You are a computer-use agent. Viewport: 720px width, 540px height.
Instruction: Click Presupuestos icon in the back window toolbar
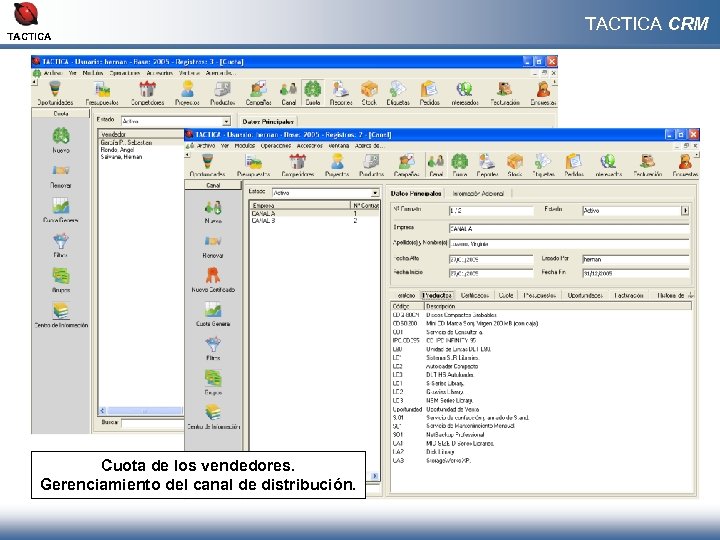[x=102, y=93]
